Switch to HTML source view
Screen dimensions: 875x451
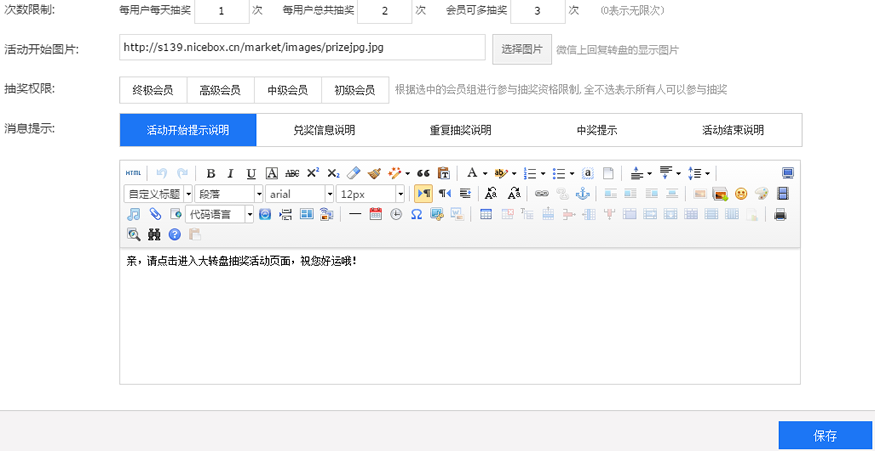pos(133,173)
